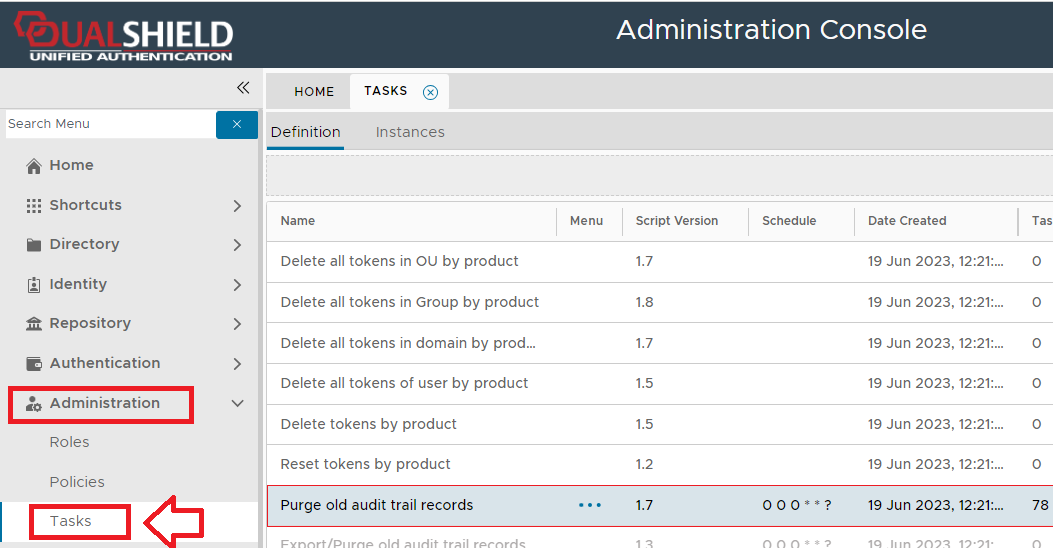Open Roles under Administration
Viewport: 1053px width, 548px height.
tap(69, 442)
